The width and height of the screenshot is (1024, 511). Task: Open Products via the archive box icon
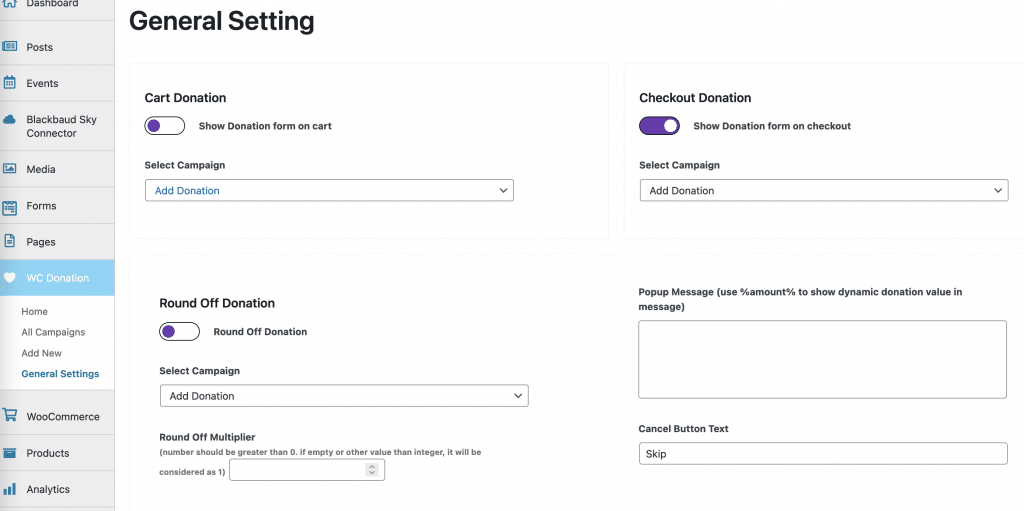point(10,453)
